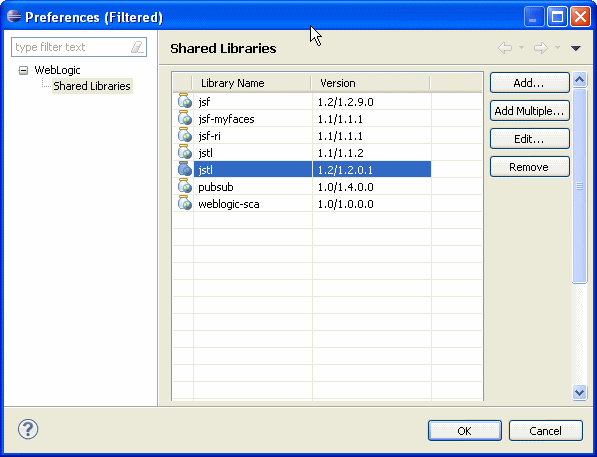Click the Add... button
The width and height of the screenshot is (597, 457).
pyautogui.click(x=530, y=83)
